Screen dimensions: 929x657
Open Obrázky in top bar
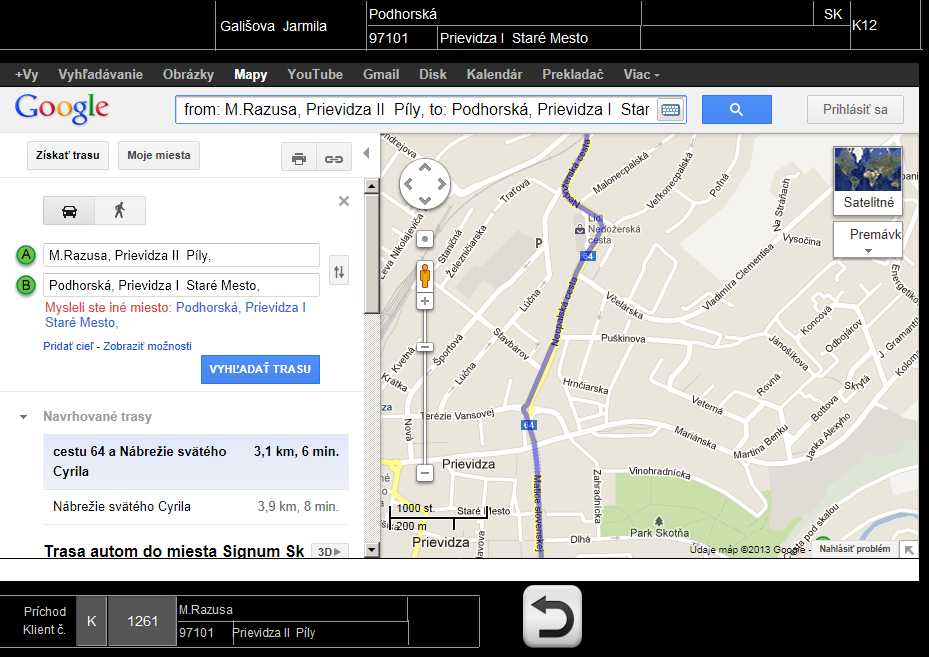tap(188, 75)
